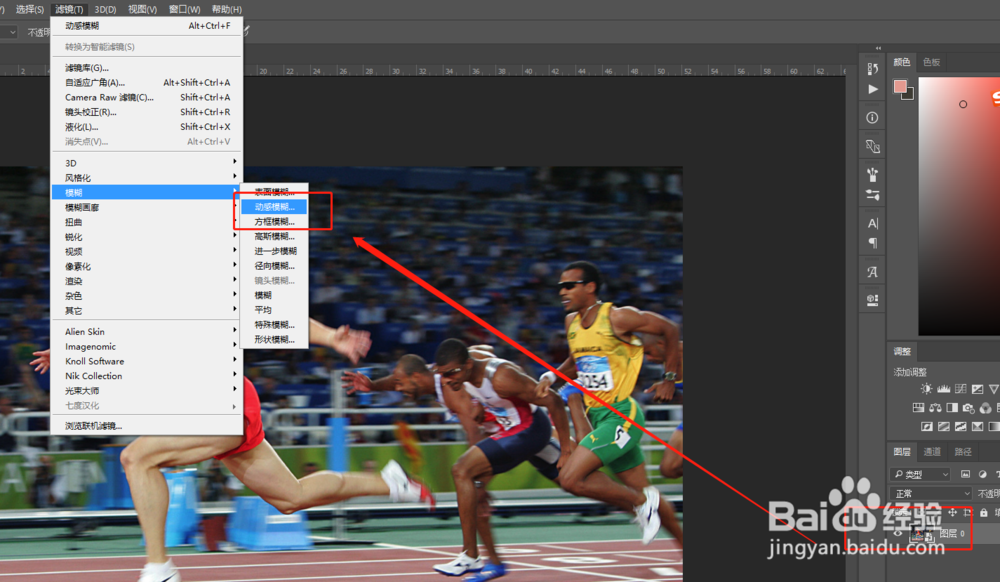The width and height of the screenshot is (1000, 582).
Task: Expand the Alien Skin submenu
Action: point(147,331)
